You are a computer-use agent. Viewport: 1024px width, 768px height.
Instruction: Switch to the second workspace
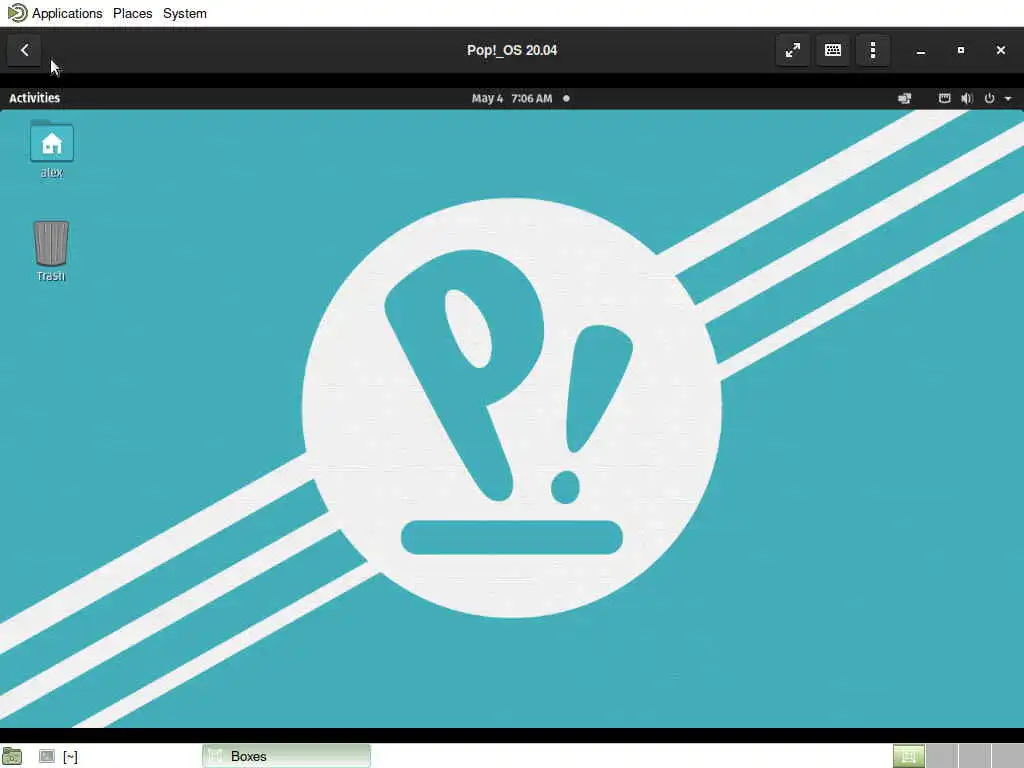[942, 756]
